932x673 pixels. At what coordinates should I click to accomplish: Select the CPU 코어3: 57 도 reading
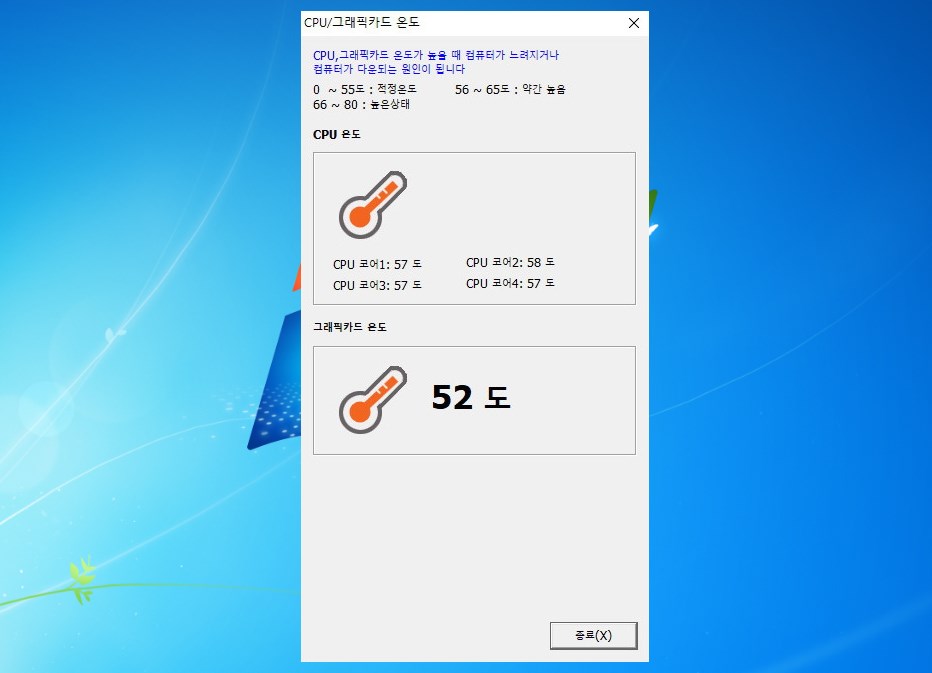point(377,285)
